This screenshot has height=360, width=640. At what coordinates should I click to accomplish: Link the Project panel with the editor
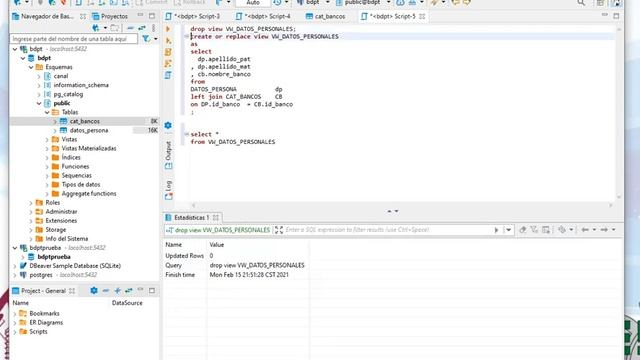click(129, 290)
